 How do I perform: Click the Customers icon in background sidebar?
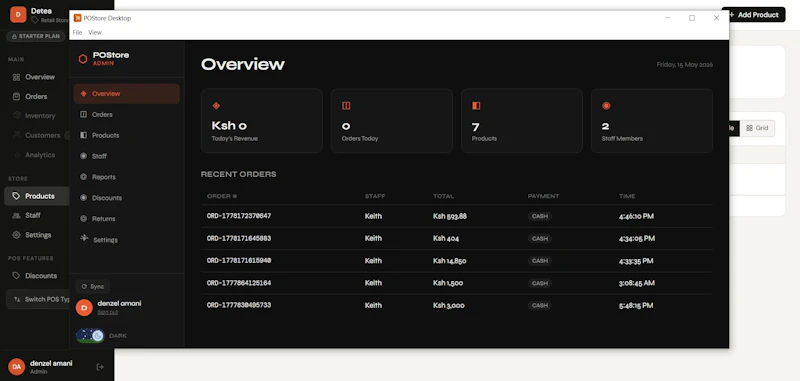point(16,135)
